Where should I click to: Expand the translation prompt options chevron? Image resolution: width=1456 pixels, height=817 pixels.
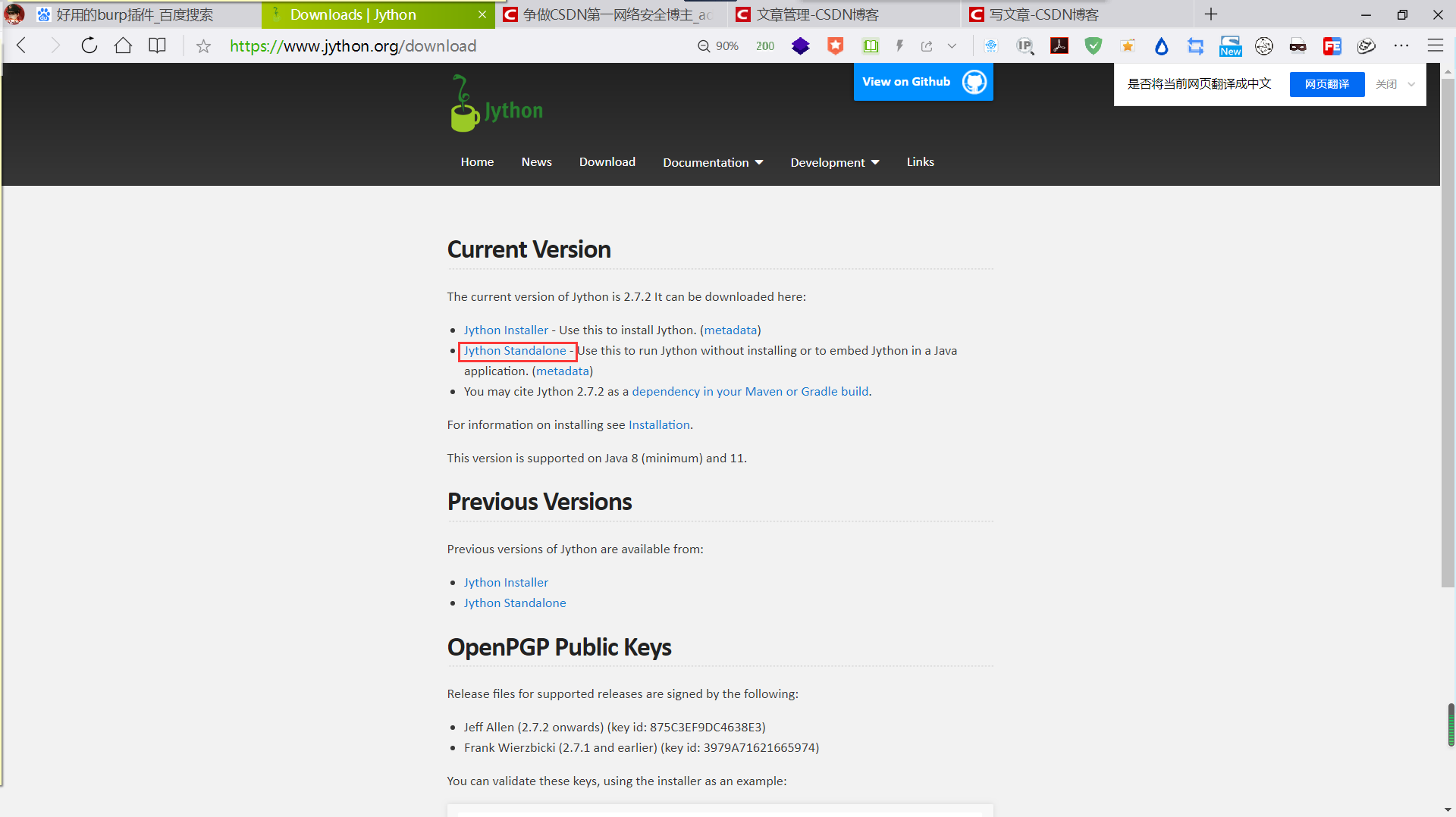pos(1411,84)
